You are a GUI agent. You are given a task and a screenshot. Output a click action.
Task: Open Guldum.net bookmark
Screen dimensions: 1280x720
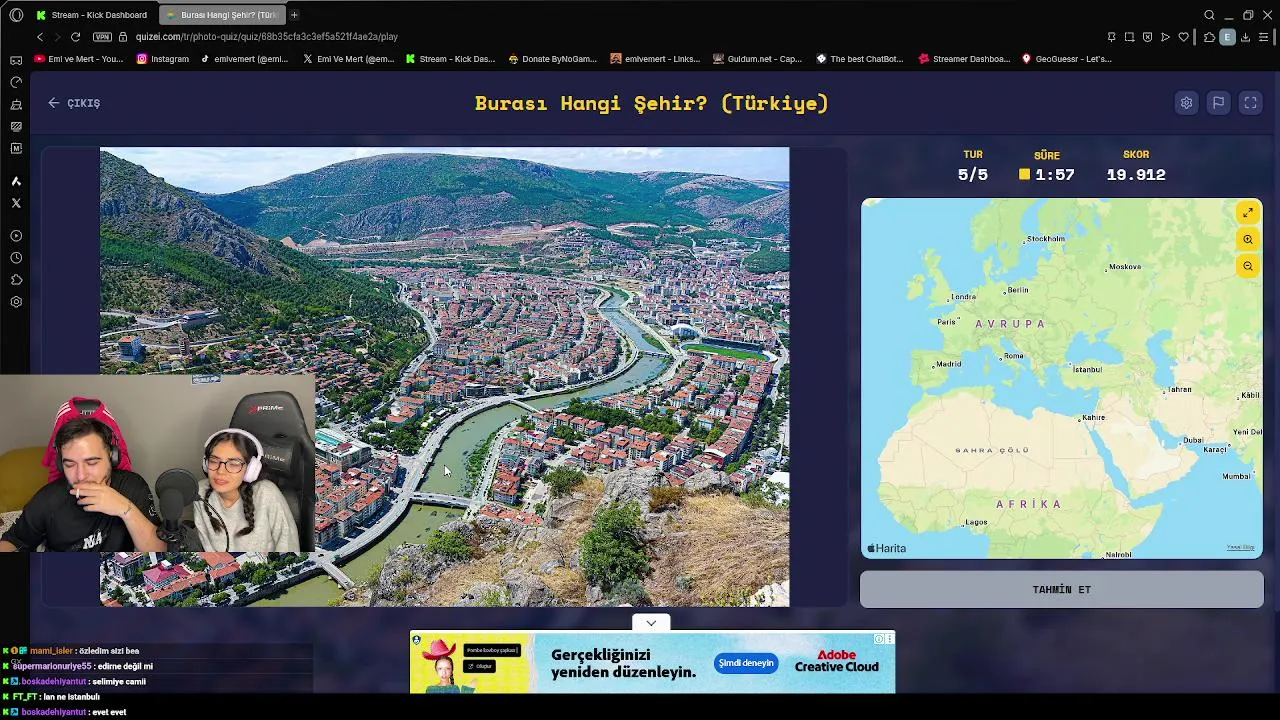(x=757, y=59)
